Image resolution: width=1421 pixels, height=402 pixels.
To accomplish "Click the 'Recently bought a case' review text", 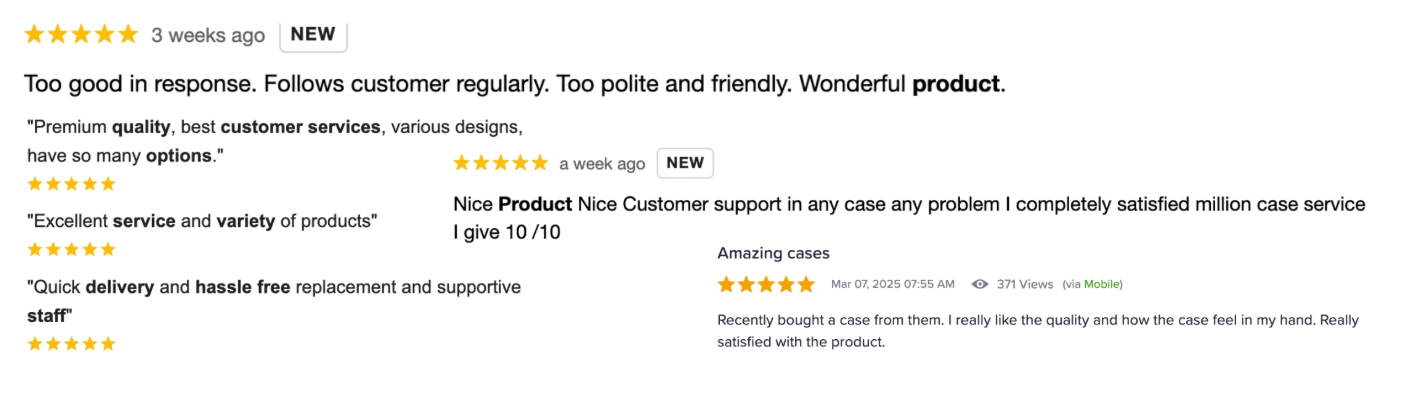I will [1038, 331].
